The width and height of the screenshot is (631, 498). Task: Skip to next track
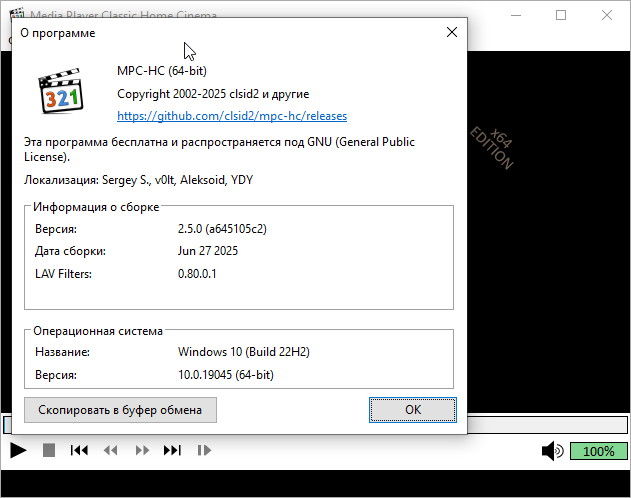172,451
